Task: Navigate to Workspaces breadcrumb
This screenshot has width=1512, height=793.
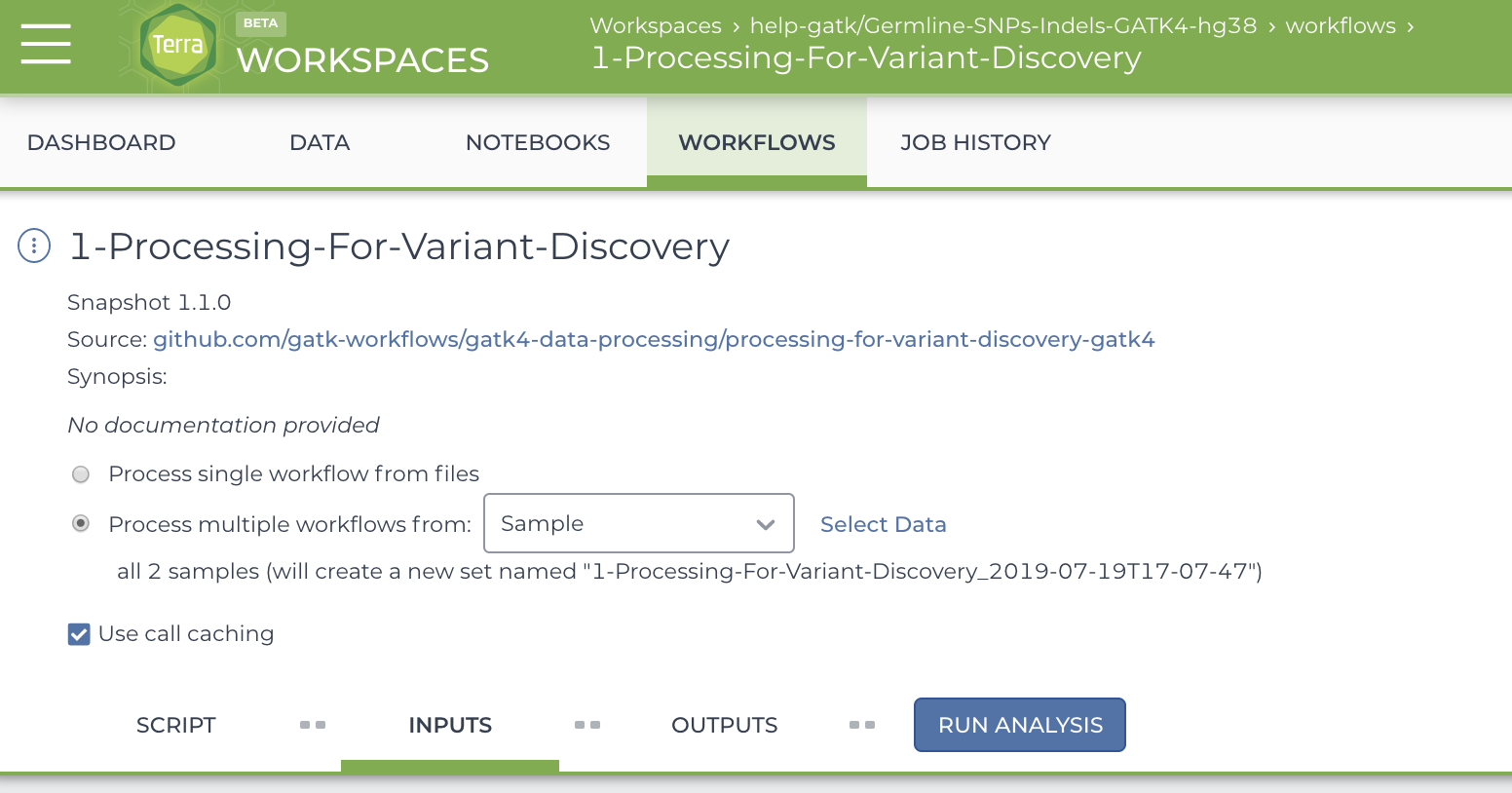Action: click(x=656, y=25)
